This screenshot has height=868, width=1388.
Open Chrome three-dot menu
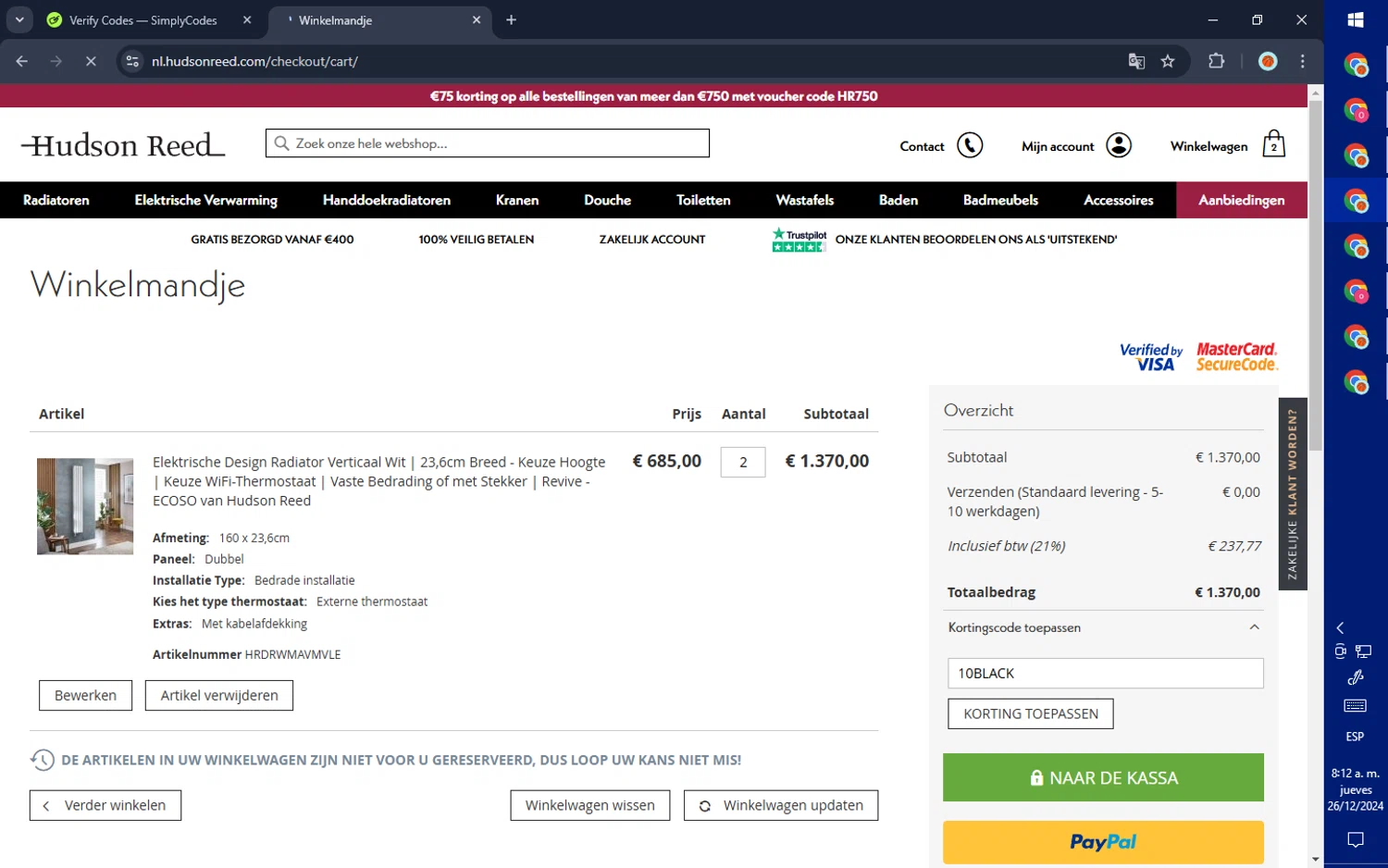click(x=1303, y=61)
